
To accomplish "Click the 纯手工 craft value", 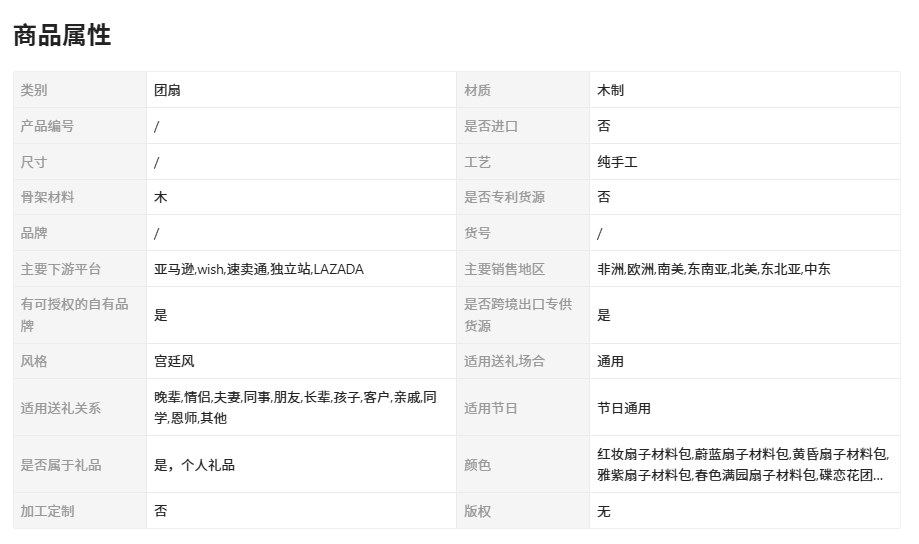I will (617, 162).
